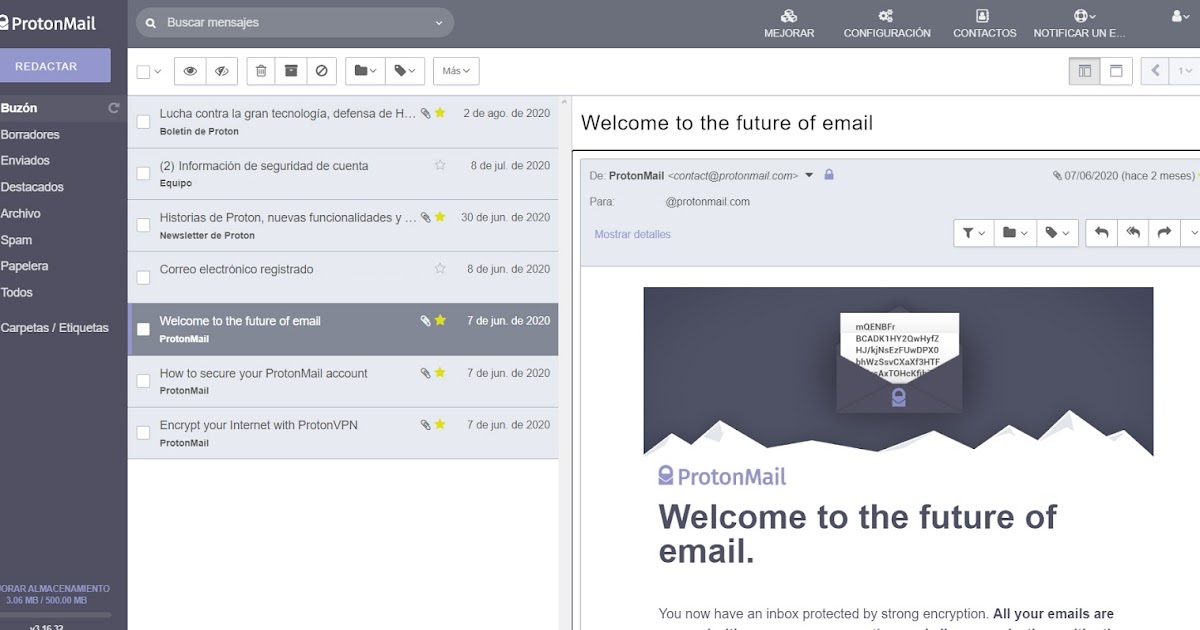The height and width of the screenshot is (630, 1200).
Task: Reply all using double-arrow icon
Action: tap(1133, 232)
